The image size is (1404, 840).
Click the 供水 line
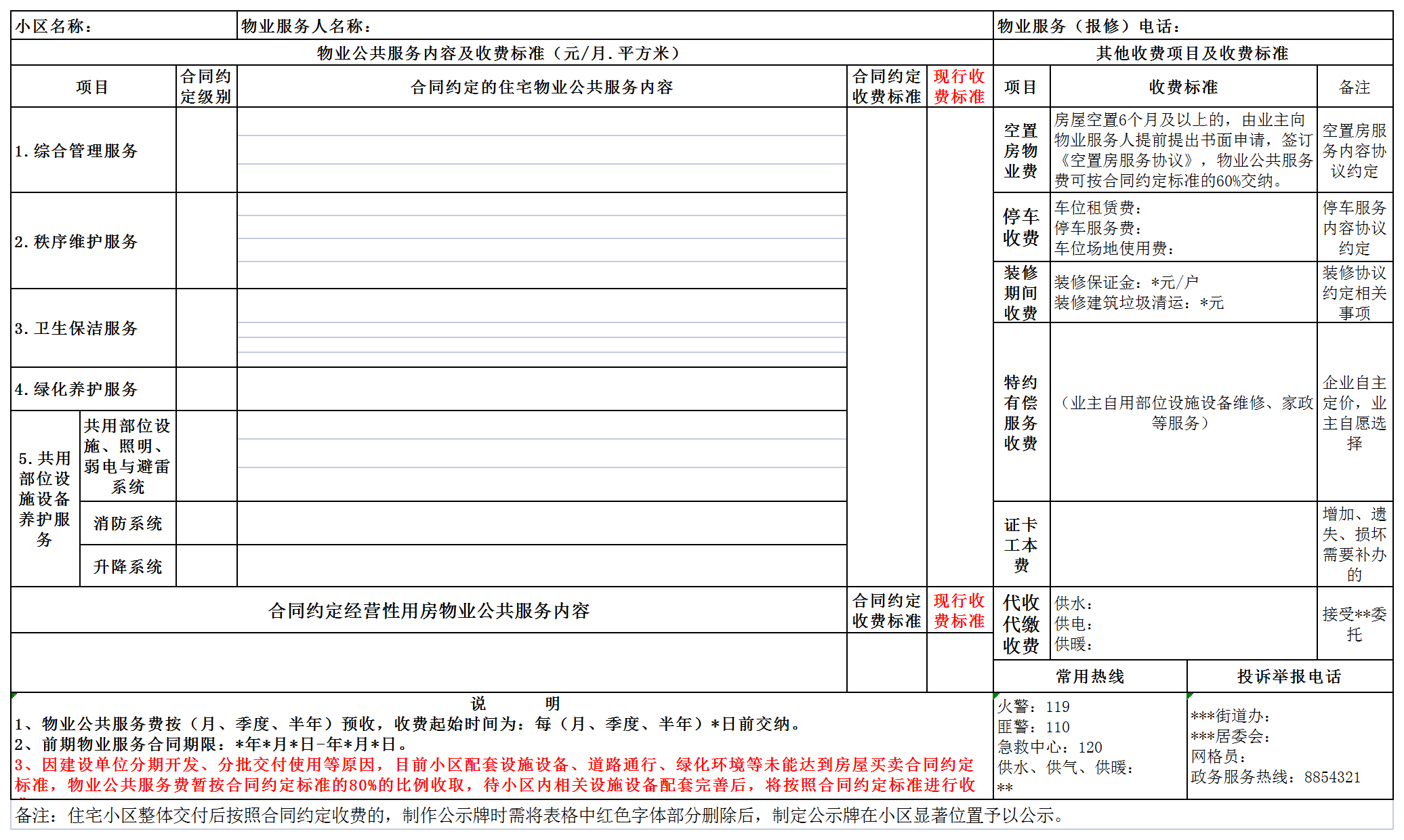[x=1073, y=604]
